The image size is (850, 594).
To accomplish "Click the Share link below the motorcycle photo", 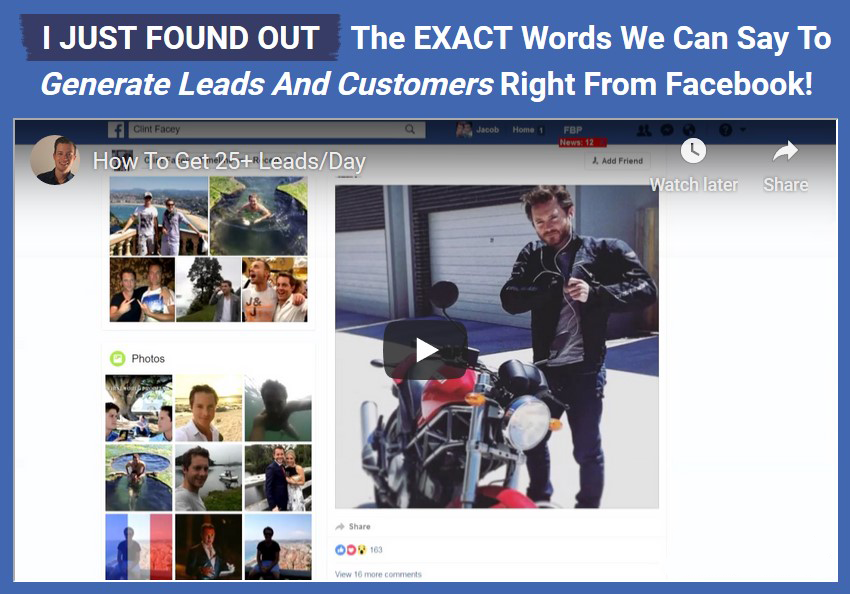I will pos(353,526).
